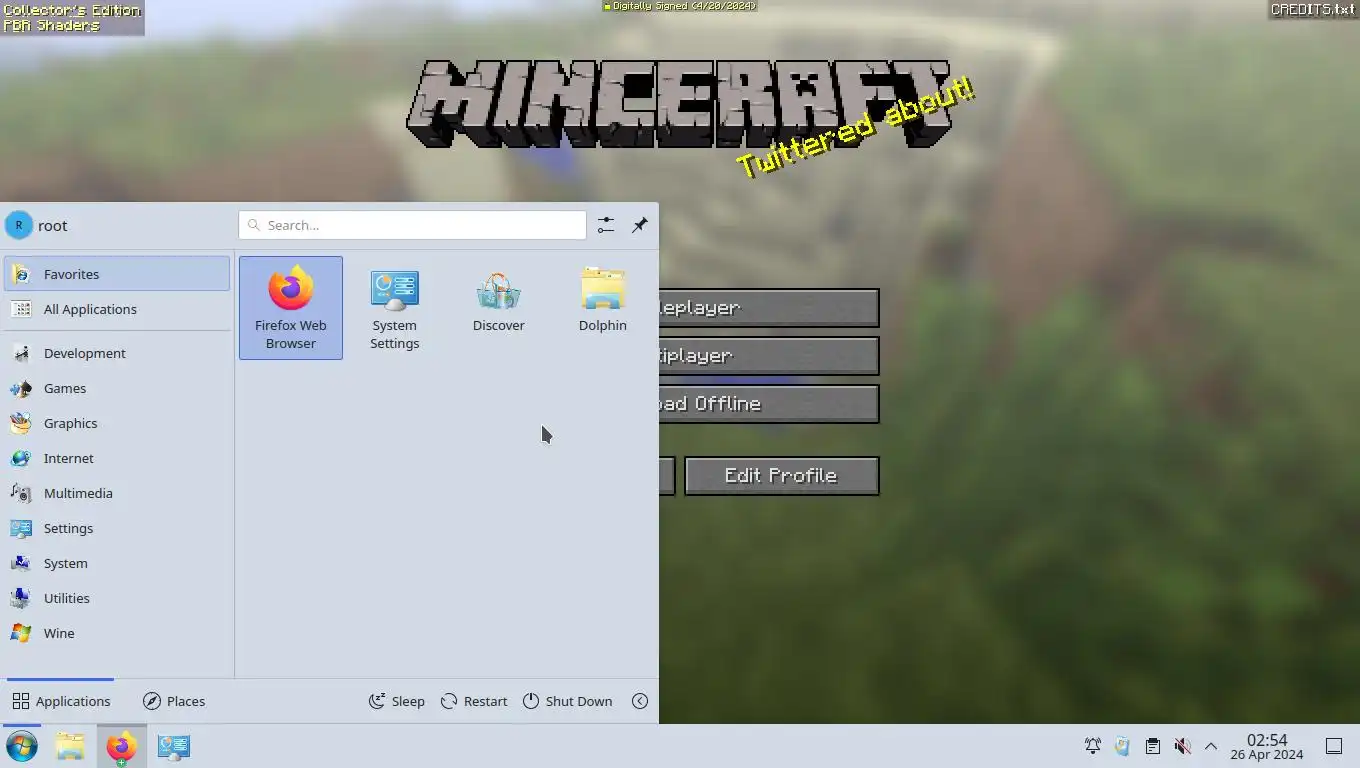Expand hidden system tray icons

pos(1211,746)
